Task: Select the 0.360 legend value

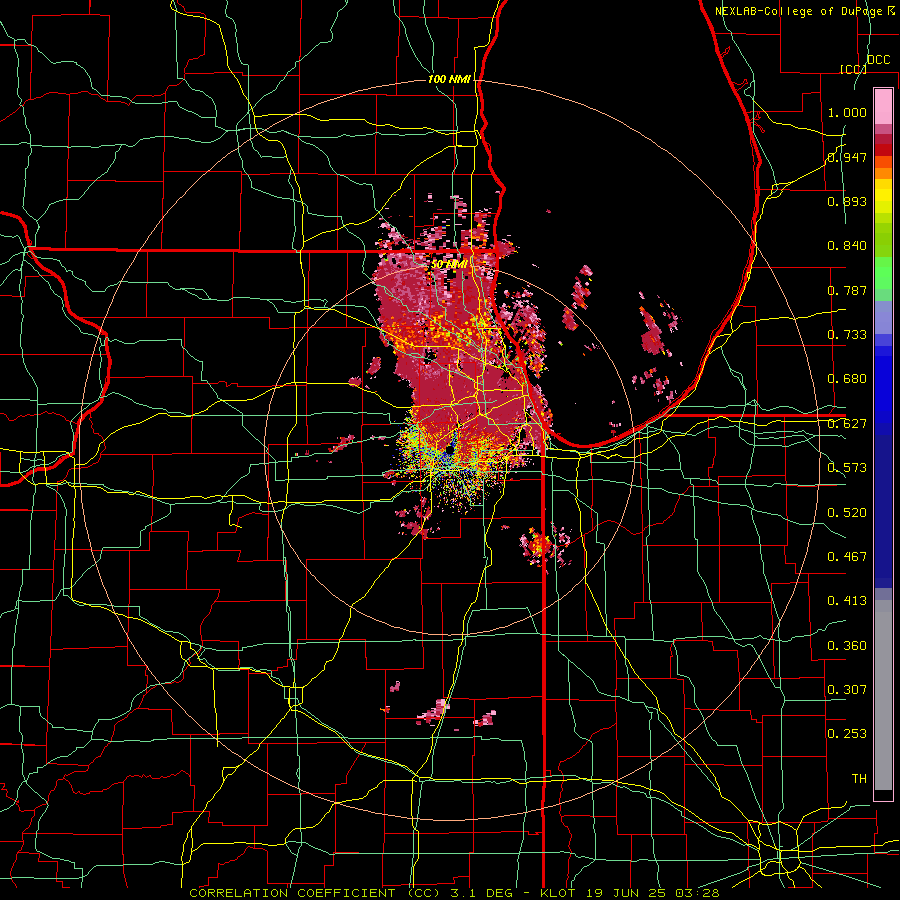Action: [x=847, y=646]
